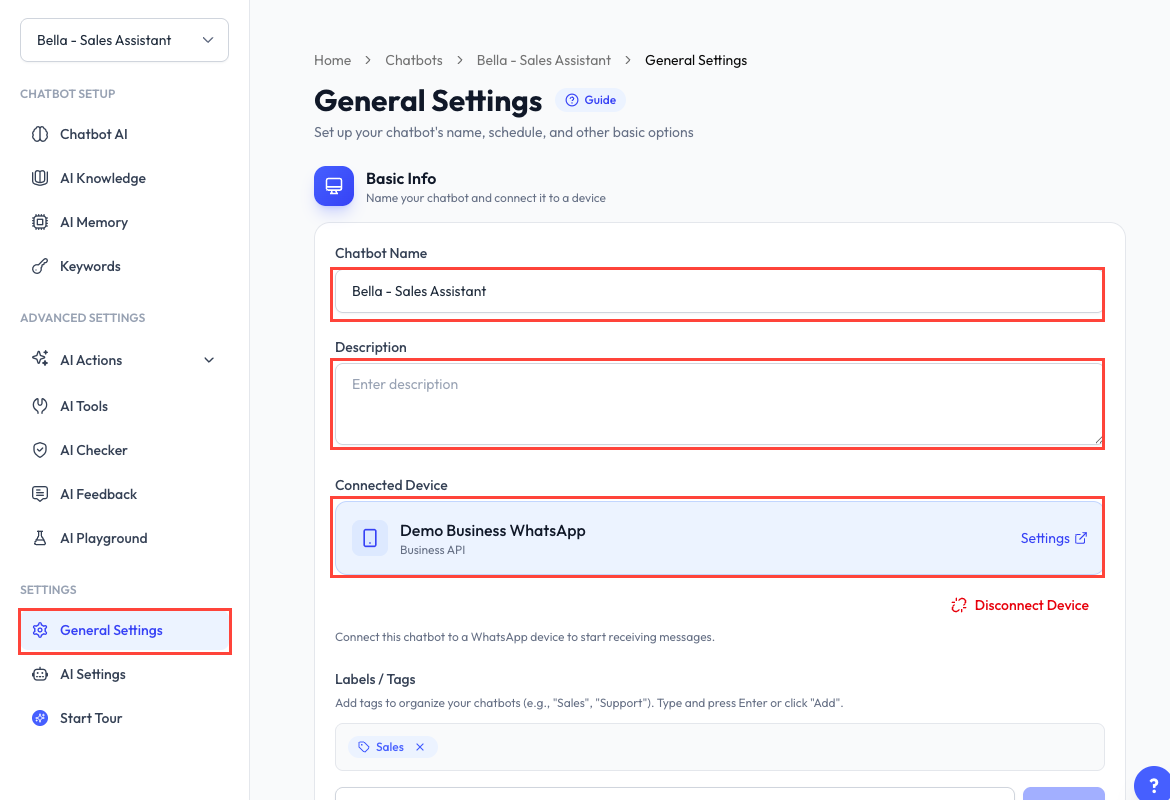Click the Chatbot AI brain icon
The height and width of the screenshot is (800, 1170).
point(40,134)
